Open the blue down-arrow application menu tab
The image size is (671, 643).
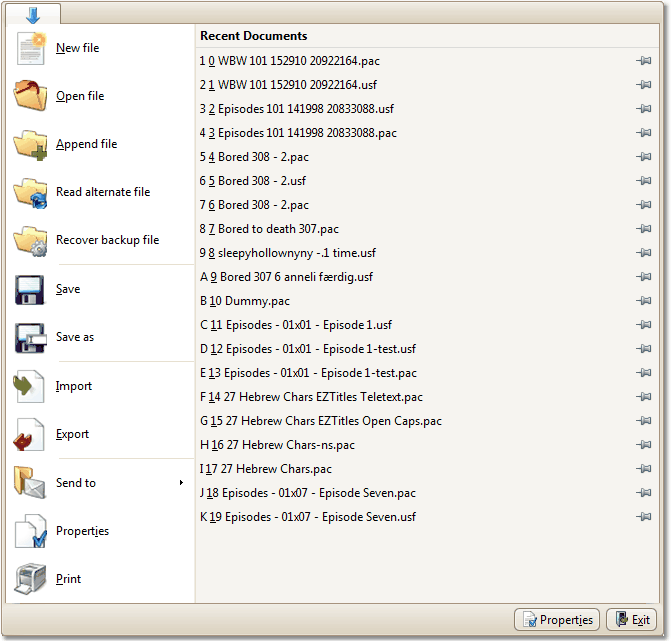tap(33, 15)
